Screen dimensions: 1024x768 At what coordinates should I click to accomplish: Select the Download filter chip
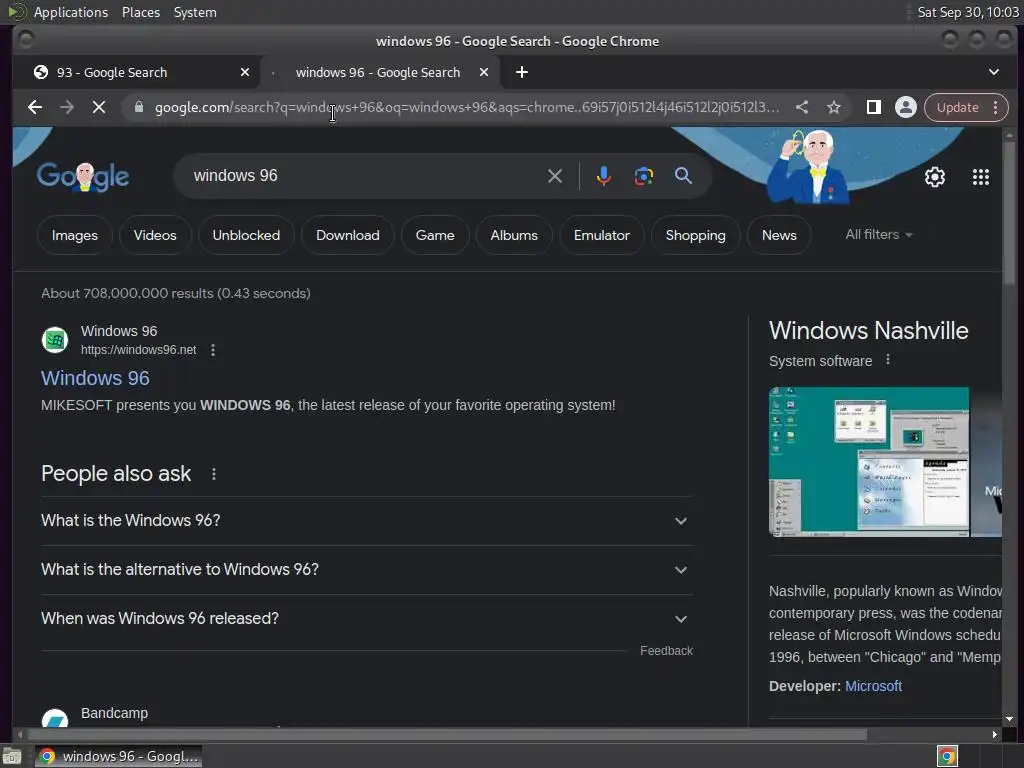(x=347, y=235)
